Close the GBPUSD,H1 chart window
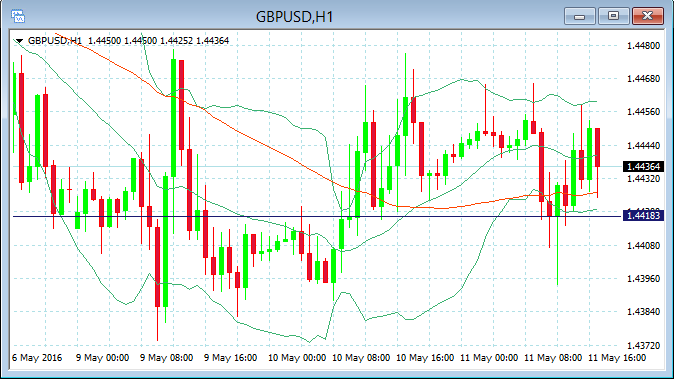 pyautogui.click(x=647, y=16)
